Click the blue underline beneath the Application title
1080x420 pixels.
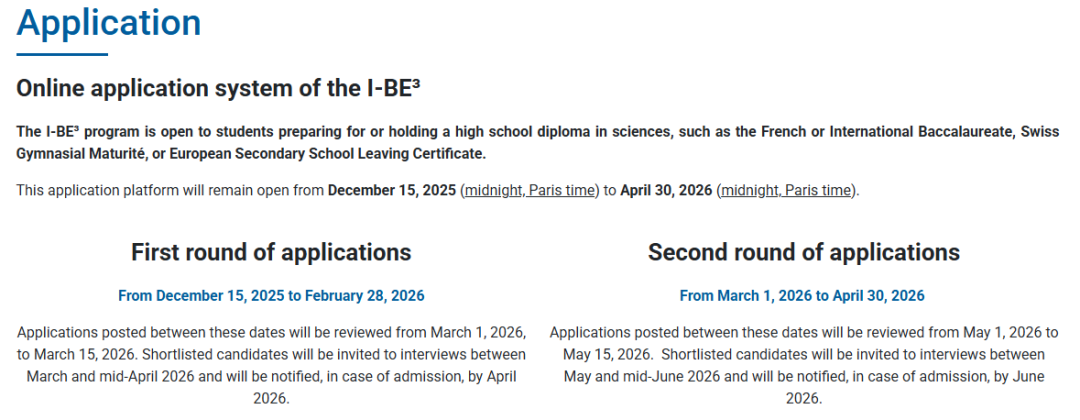pyautogui.click(x=62, y=53)
